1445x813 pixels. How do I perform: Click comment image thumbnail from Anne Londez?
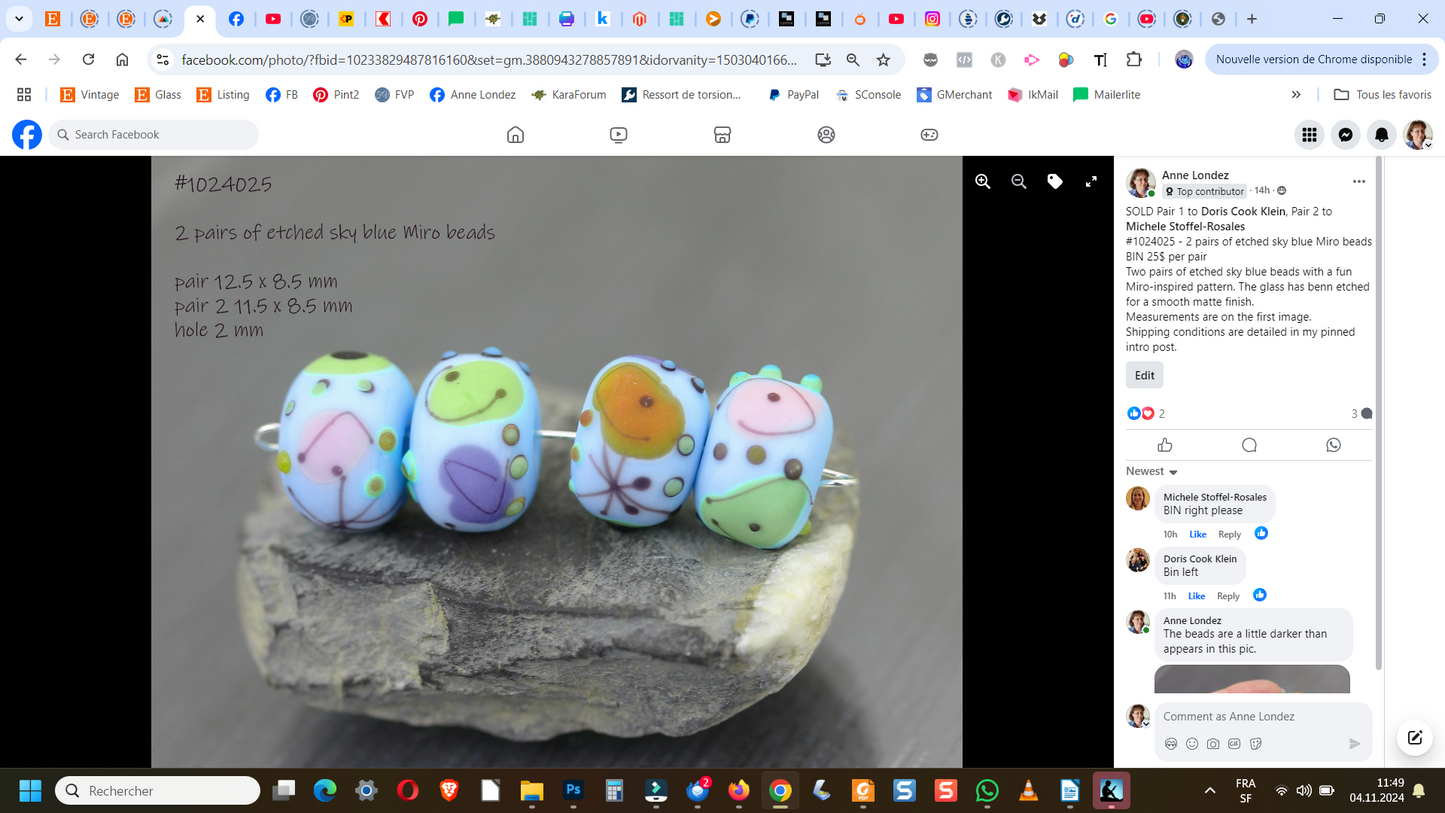pyautogui.click(x=1252, y=678)
